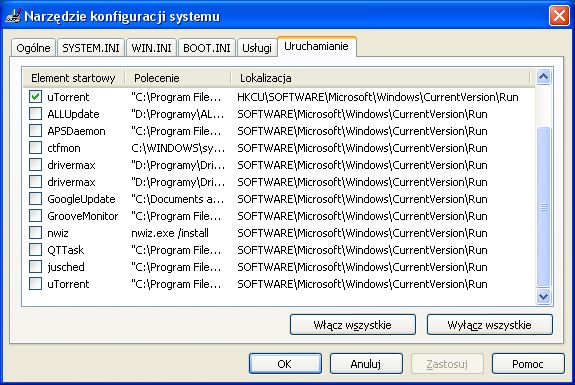Viewport: 575px width, 385px height.
Task: Select the APSDaemon entry name
Action: 76,131
